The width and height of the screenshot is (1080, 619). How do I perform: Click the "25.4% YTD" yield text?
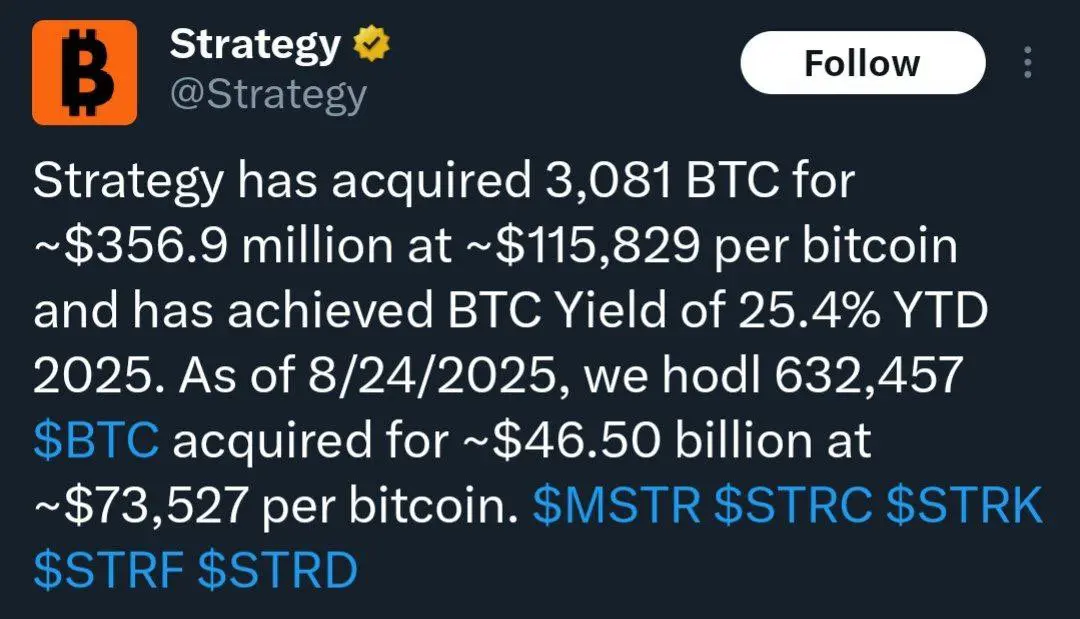(x=863, y=311)
